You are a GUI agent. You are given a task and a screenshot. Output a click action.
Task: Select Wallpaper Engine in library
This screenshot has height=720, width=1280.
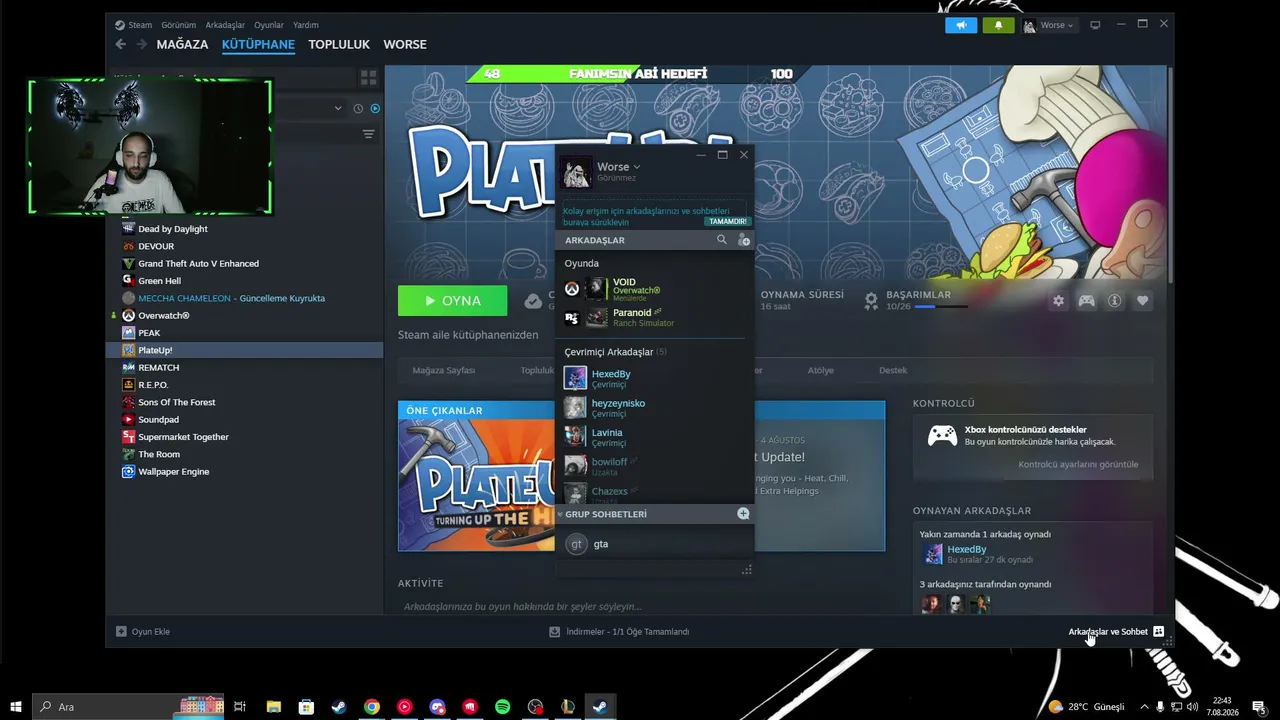(174, 472)
